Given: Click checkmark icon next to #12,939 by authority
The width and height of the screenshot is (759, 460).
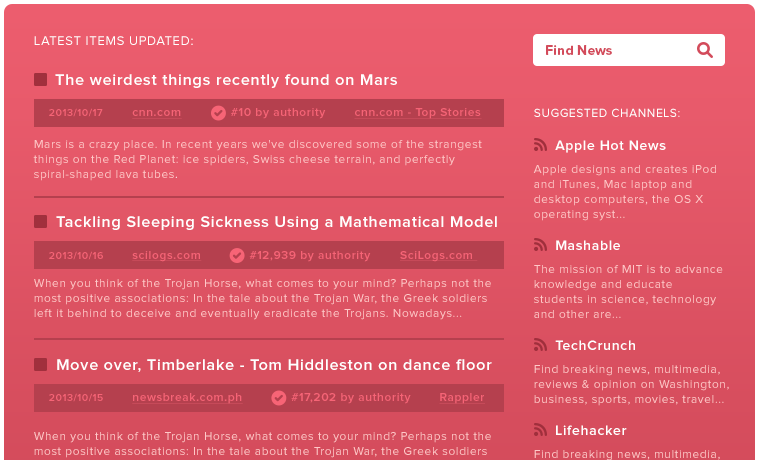Looking at the screenshot, I should point(237,255).
